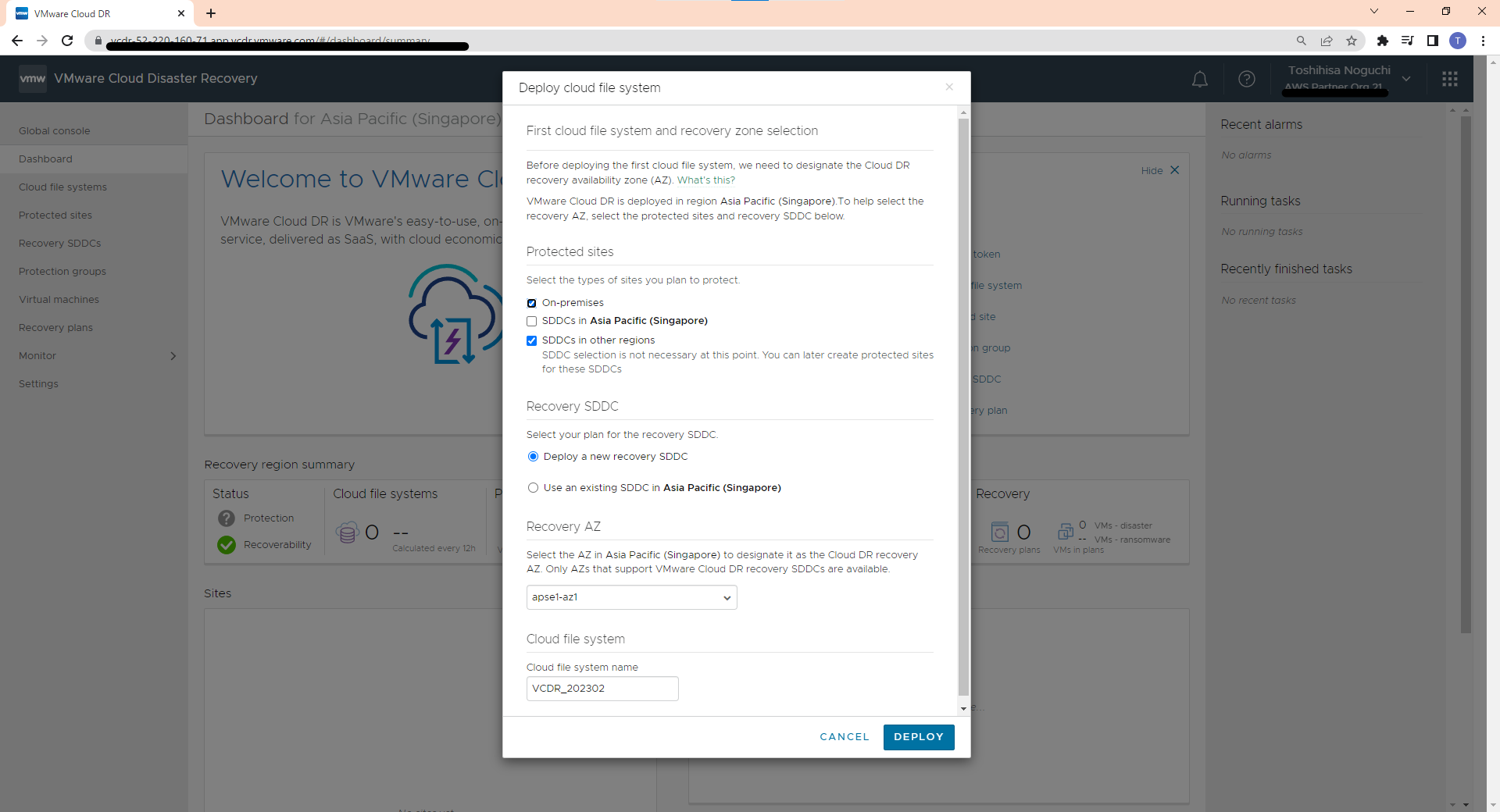
Task: Click the Cloud file systems database icon
Action: click(347, 532)
